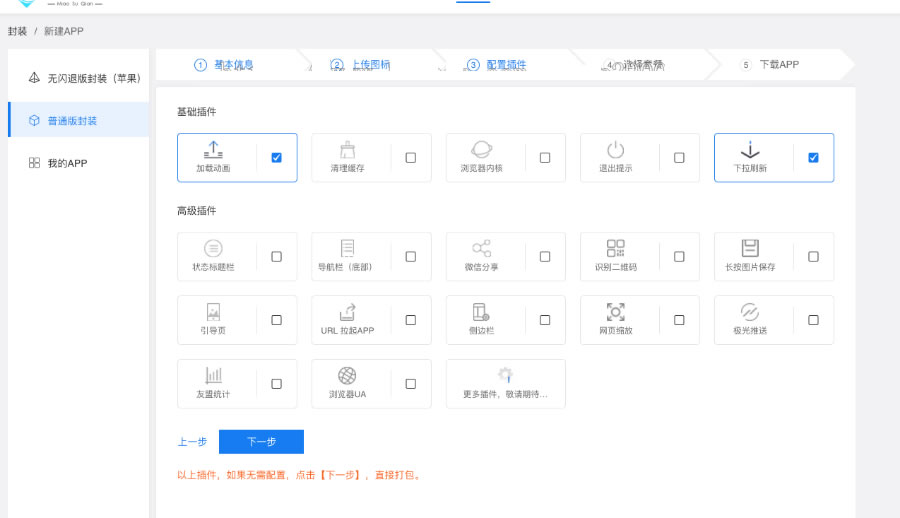900x518 pixels.
Task: Select the 友盟统计 checkbox
Action: [276, 384]
